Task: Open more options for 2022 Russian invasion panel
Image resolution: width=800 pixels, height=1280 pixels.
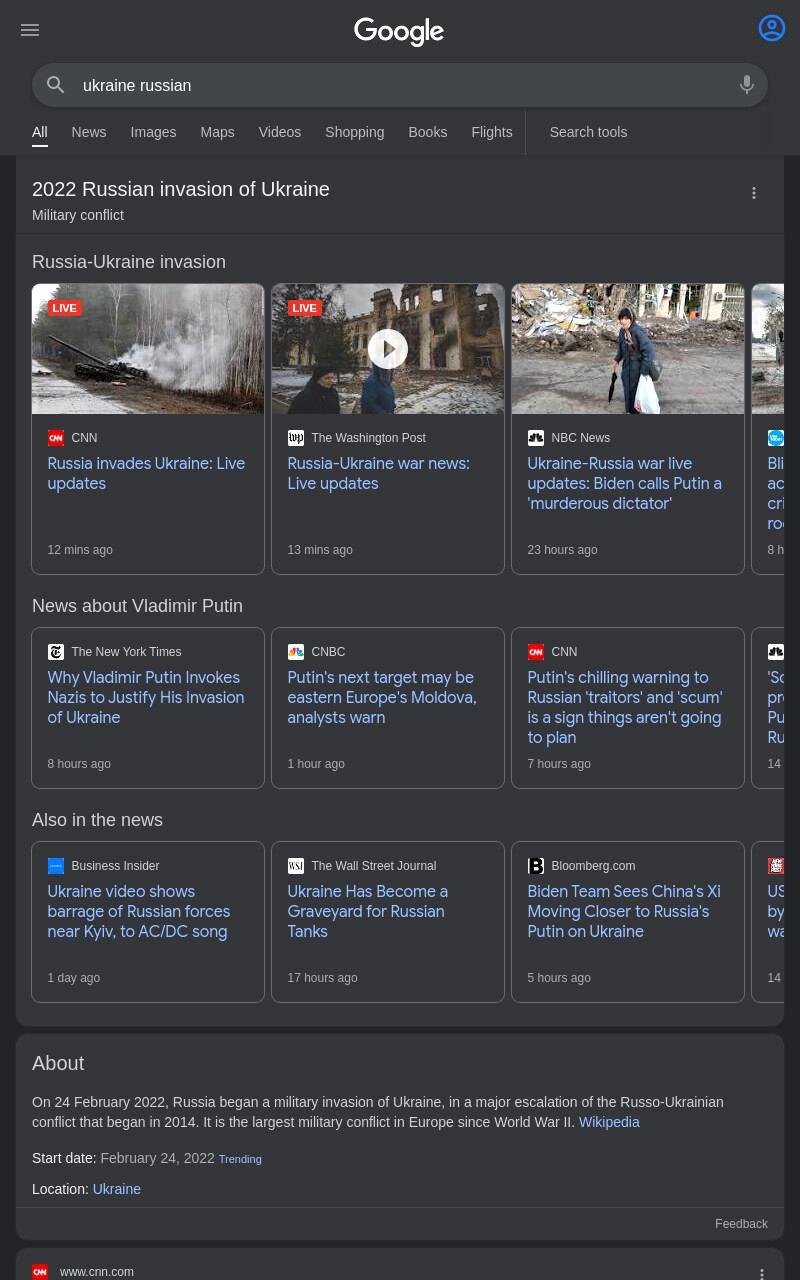Action: [754, 193]
